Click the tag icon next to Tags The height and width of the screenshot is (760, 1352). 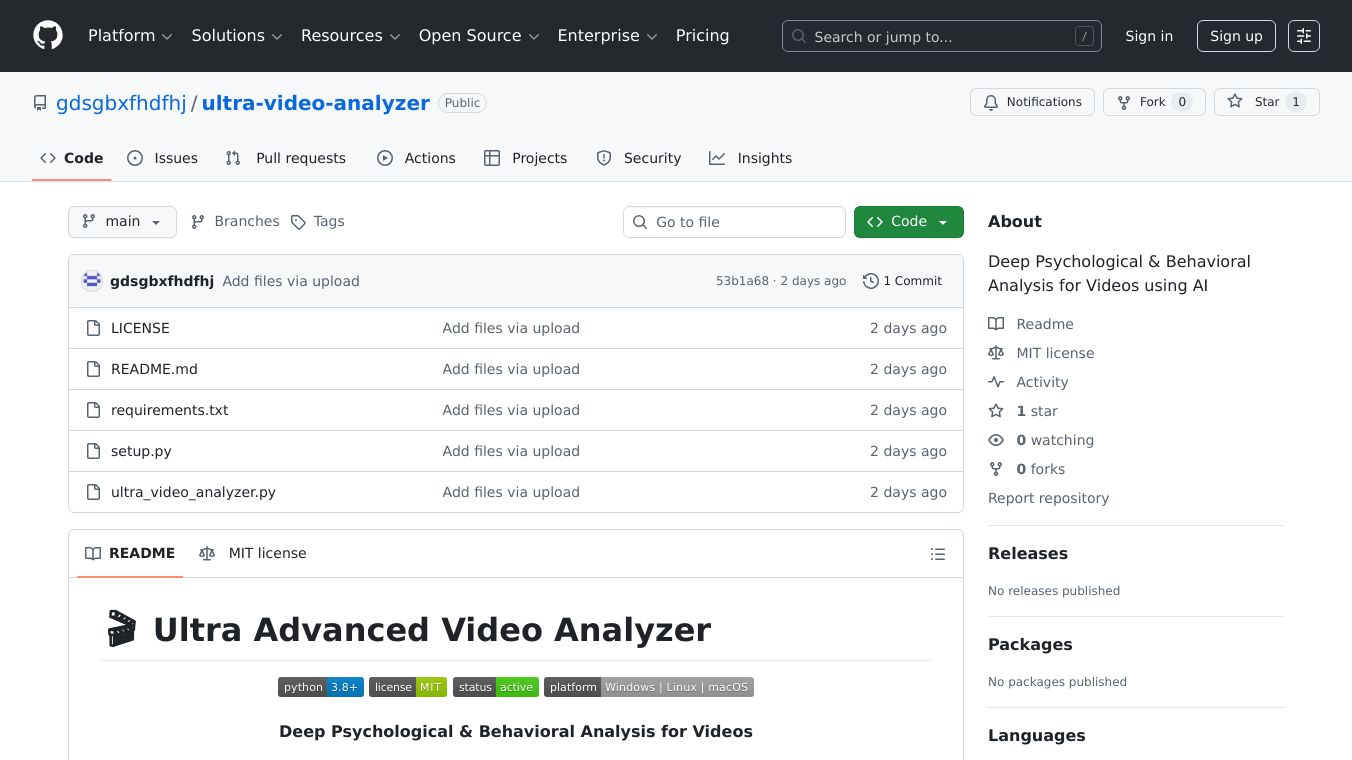tap(299, 221)
